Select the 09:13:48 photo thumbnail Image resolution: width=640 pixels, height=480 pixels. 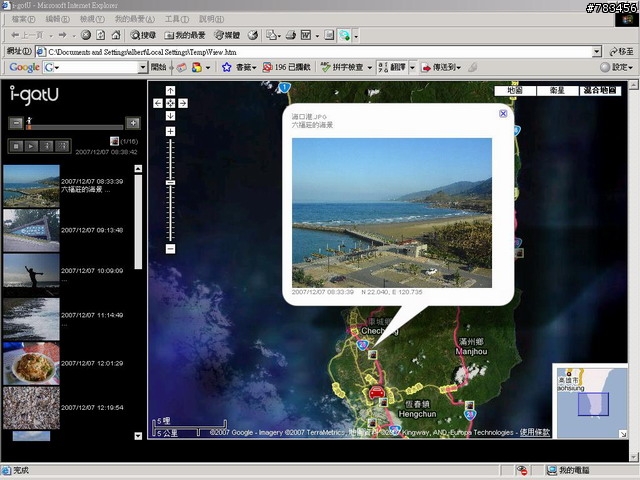coord(31,230)
